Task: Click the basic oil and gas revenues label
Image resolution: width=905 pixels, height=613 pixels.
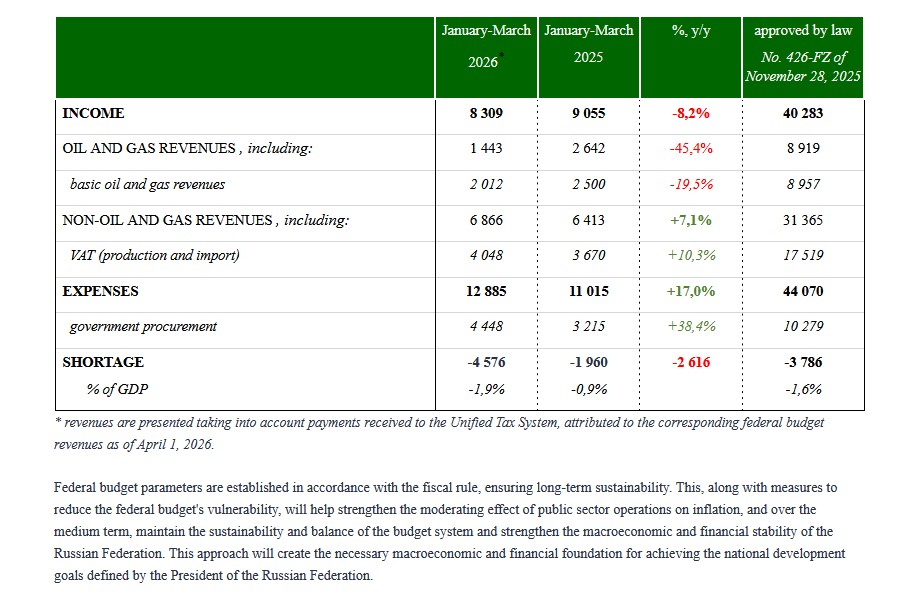Action: point(147,184)
